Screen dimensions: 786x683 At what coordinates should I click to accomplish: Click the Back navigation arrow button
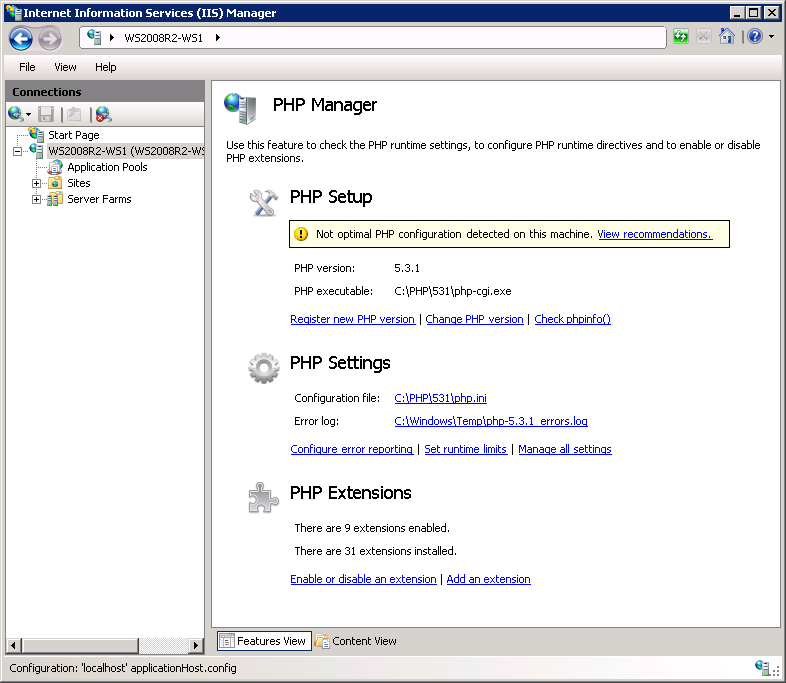(x=21, y=38)
